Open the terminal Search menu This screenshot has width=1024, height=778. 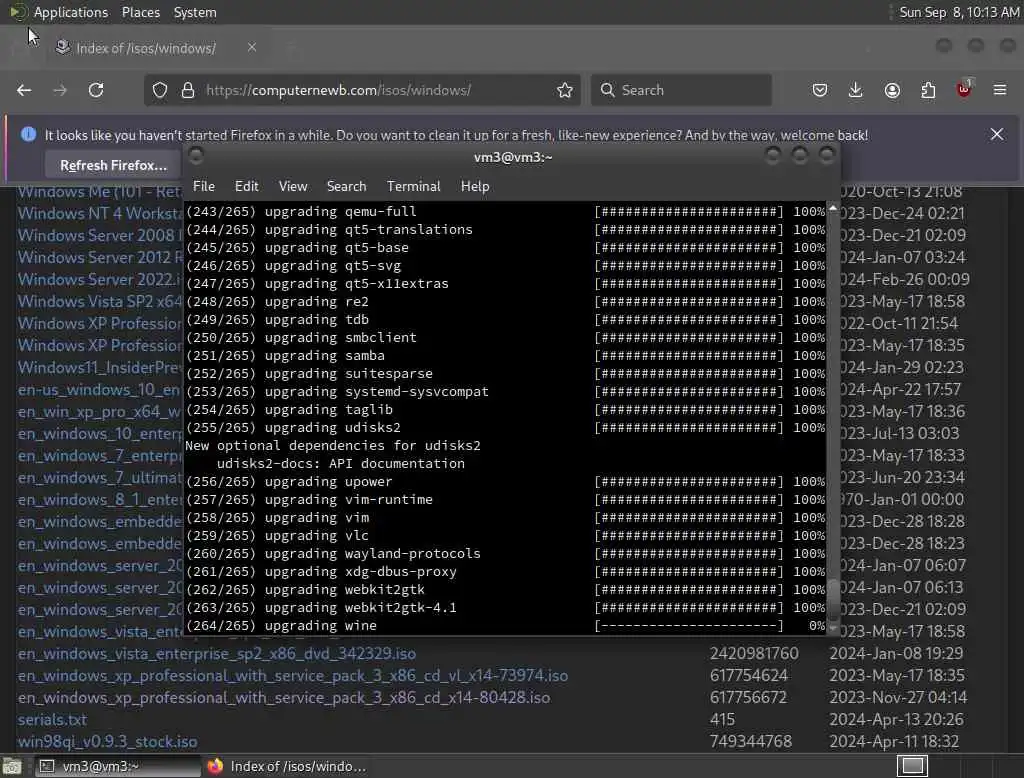tap(346, 186)
